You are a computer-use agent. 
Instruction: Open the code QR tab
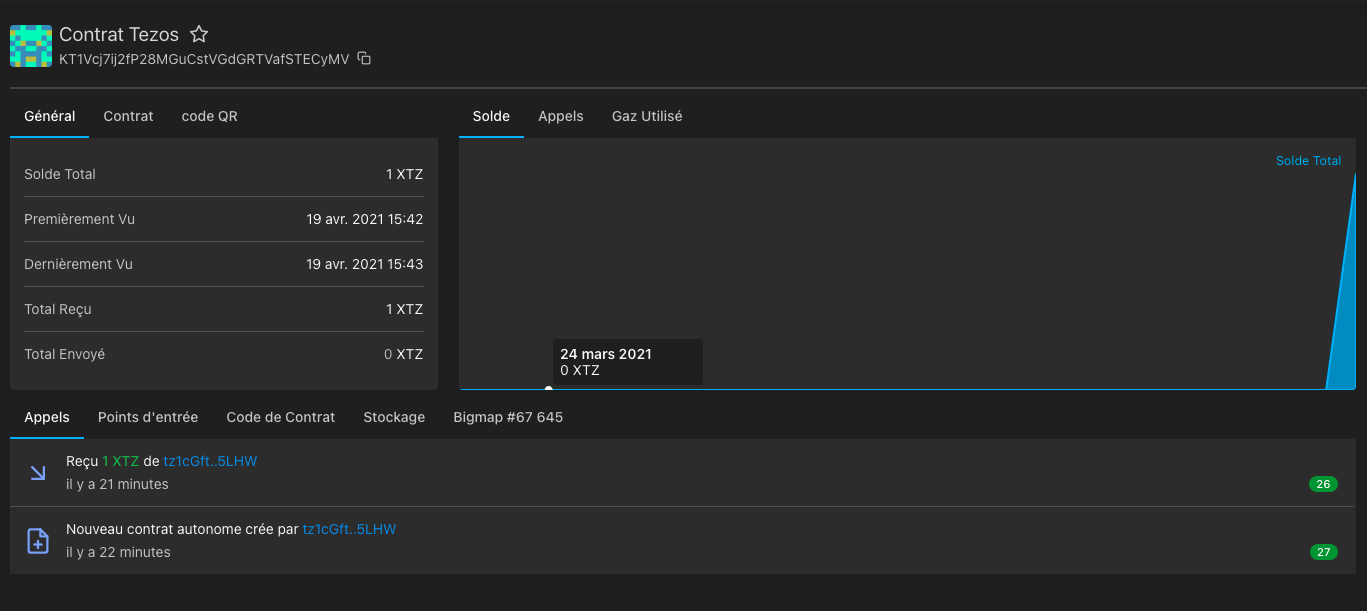point(209,116)
